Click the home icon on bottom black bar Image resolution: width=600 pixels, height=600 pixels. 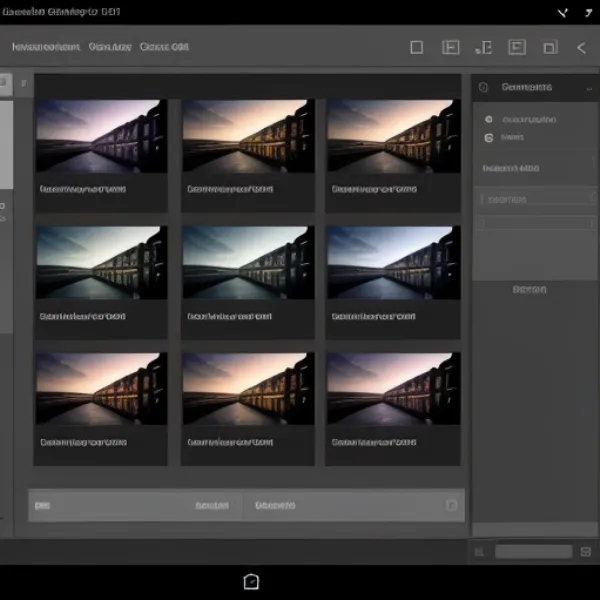click(251, 581)
